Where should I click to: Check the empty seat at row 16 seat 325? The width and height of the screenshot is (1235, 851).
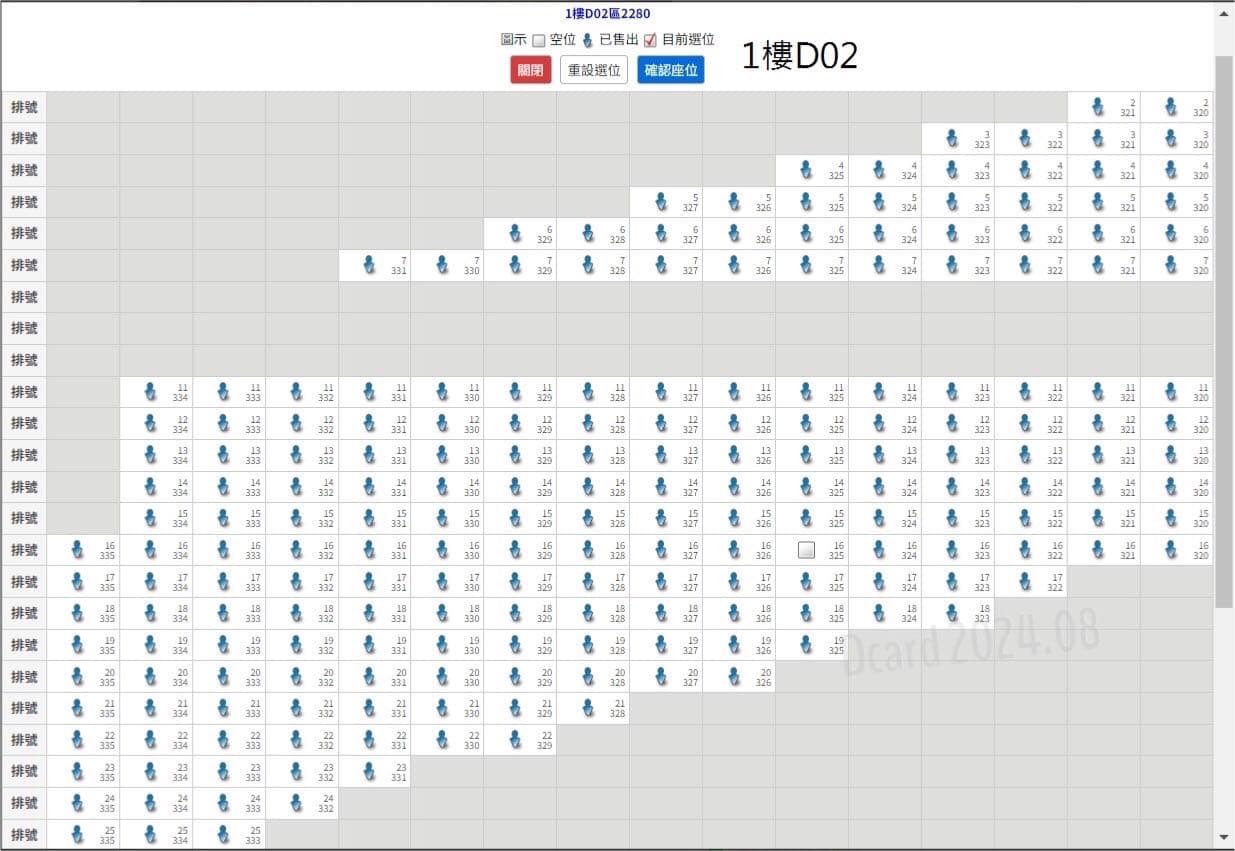click(x=807, y=550)
